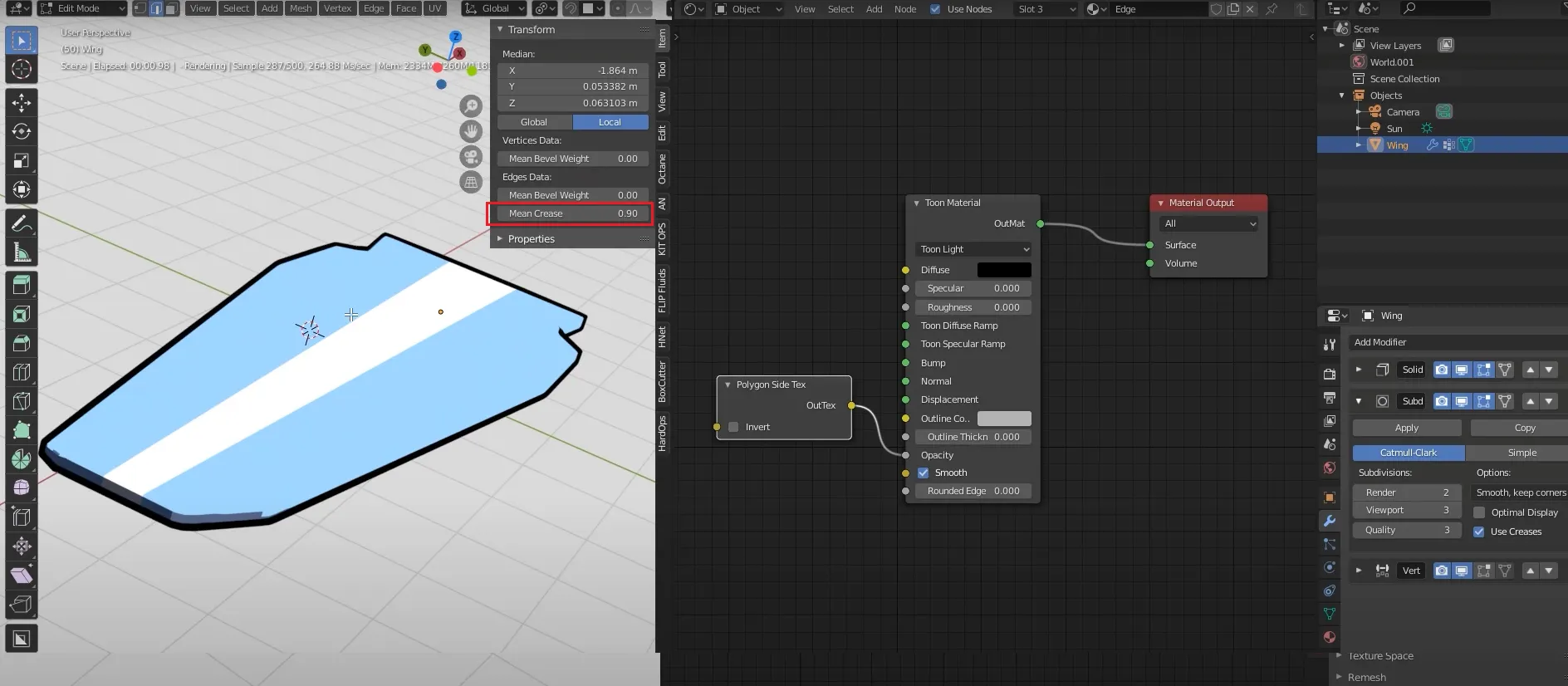1568x686 pixels.
Task: Open the Modifiers wrench properties tab
Action: [x=1330, y=521]
